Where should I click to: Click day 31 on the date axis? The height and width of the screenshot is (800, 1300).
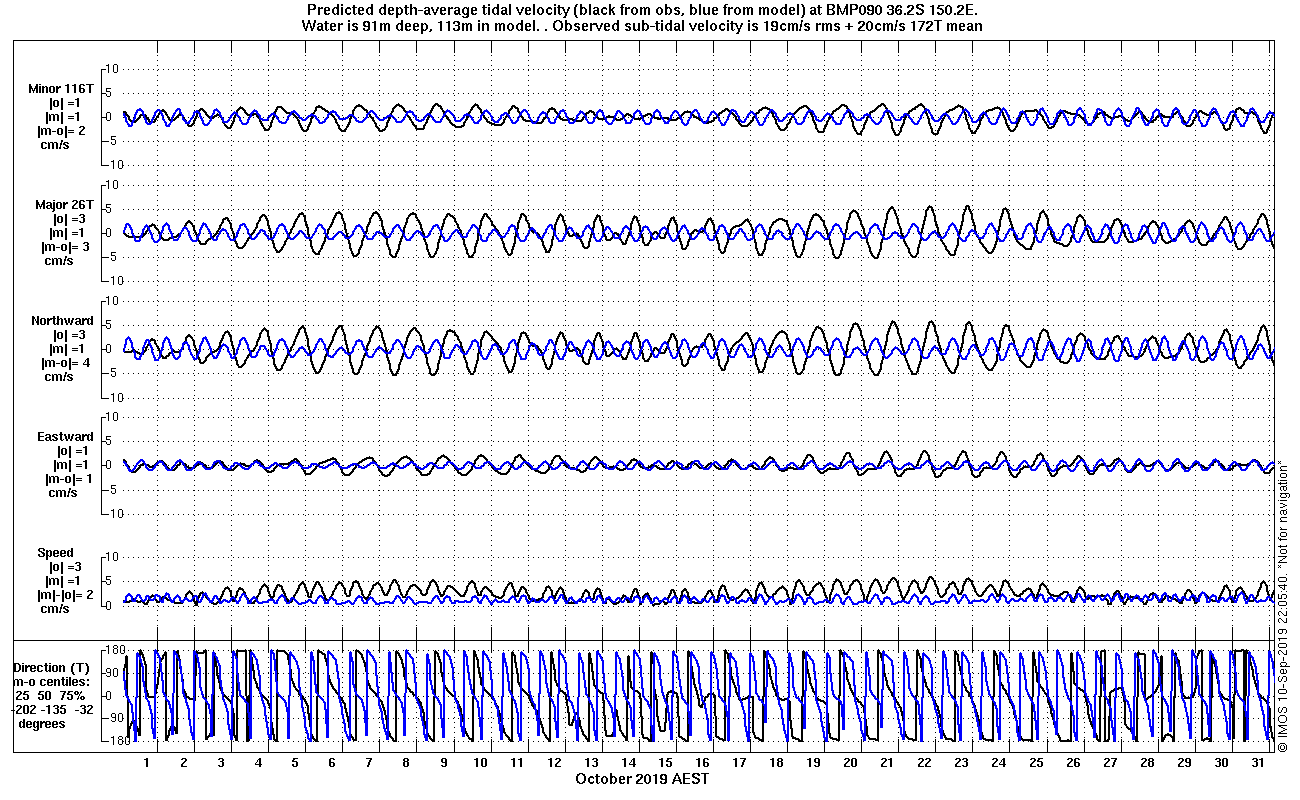[1257, 762]
